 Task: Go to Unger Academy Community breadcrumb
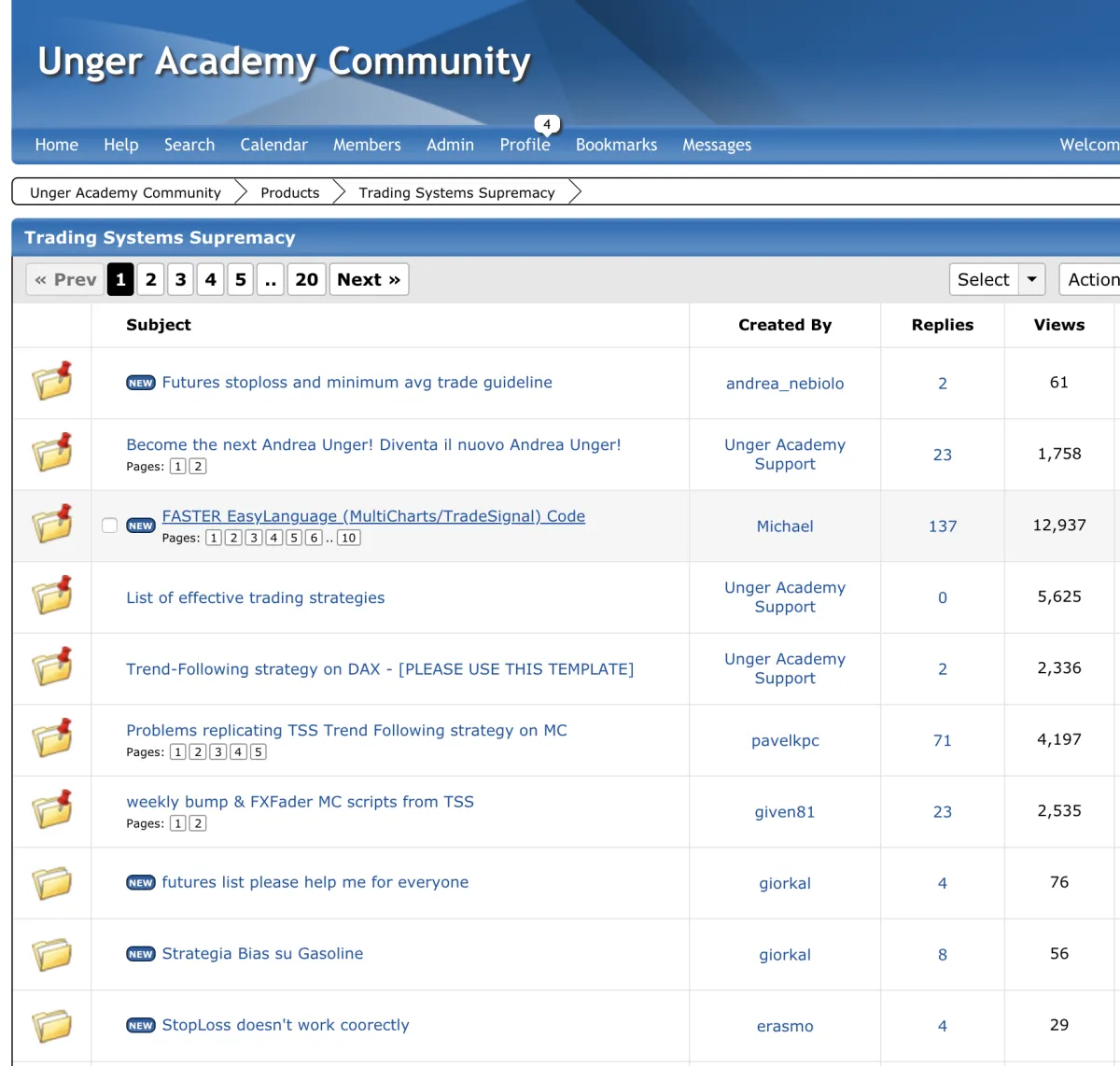pyautogui.click(x=125, y=192)
